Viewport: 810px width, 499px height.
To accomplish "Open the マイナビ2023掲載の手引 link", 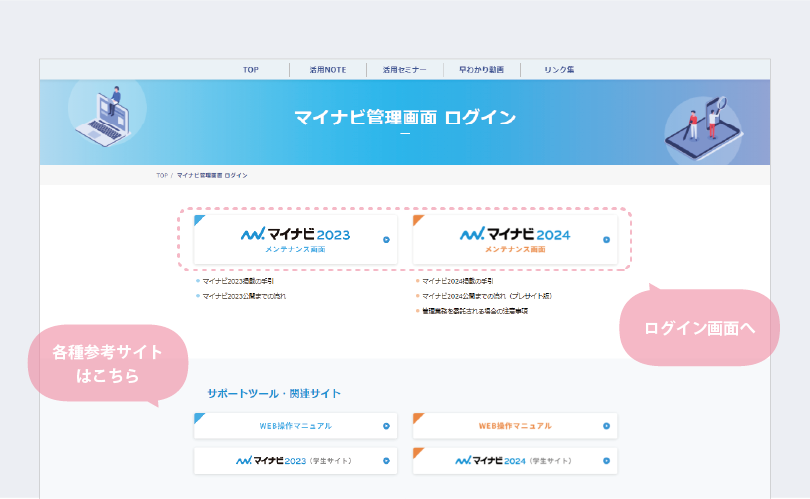I will click(238, 281).
